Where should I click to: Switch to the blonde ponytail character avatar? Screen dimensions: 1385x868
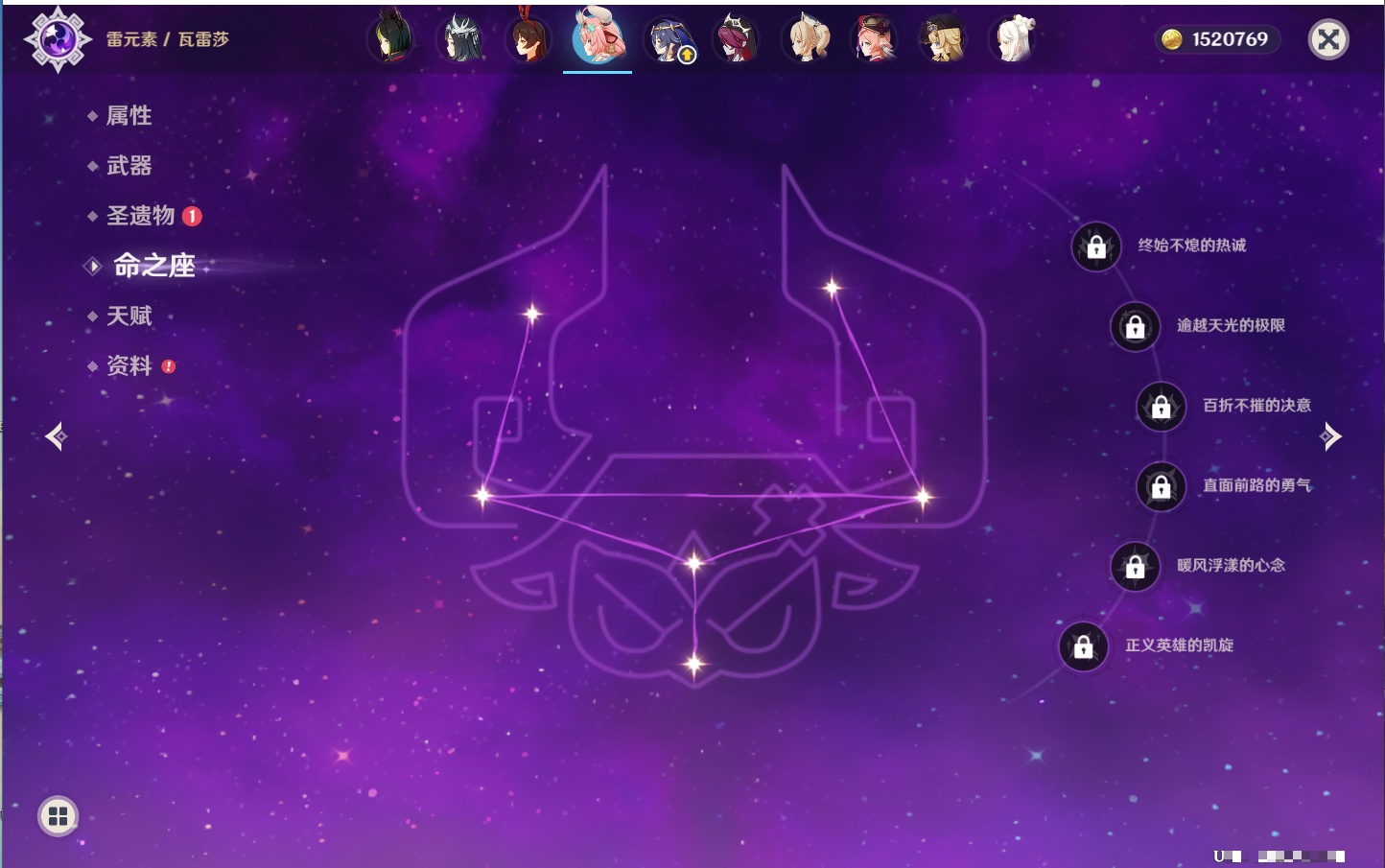pyautogui.click(x=806, y=38)
